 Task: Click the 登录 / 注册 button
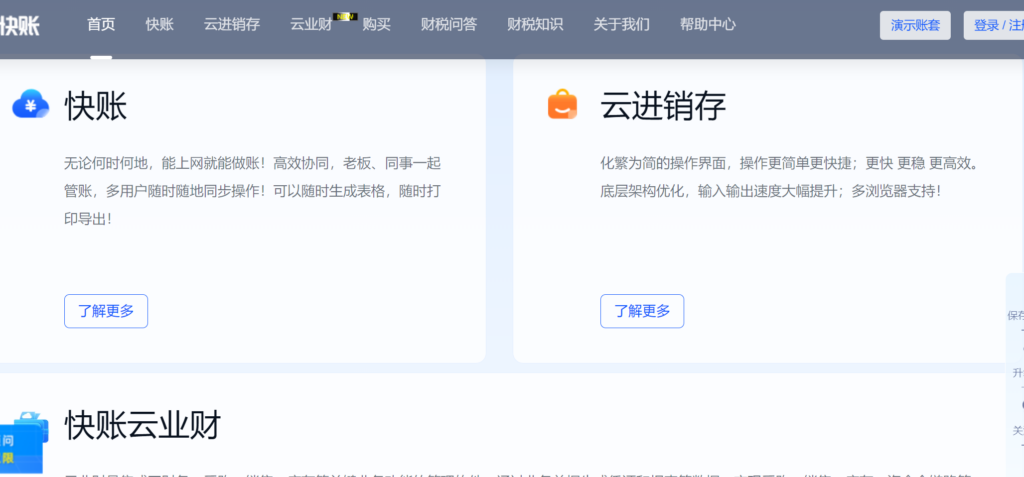pos(994,26)
